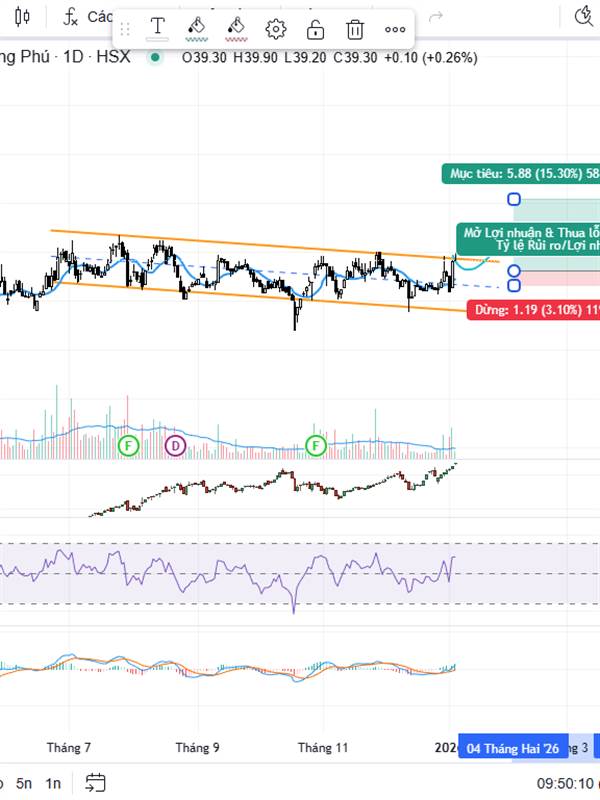Screen dimensions: 600x800
Task: Click the Tháng 7 axis label
Action: point(69,748)
